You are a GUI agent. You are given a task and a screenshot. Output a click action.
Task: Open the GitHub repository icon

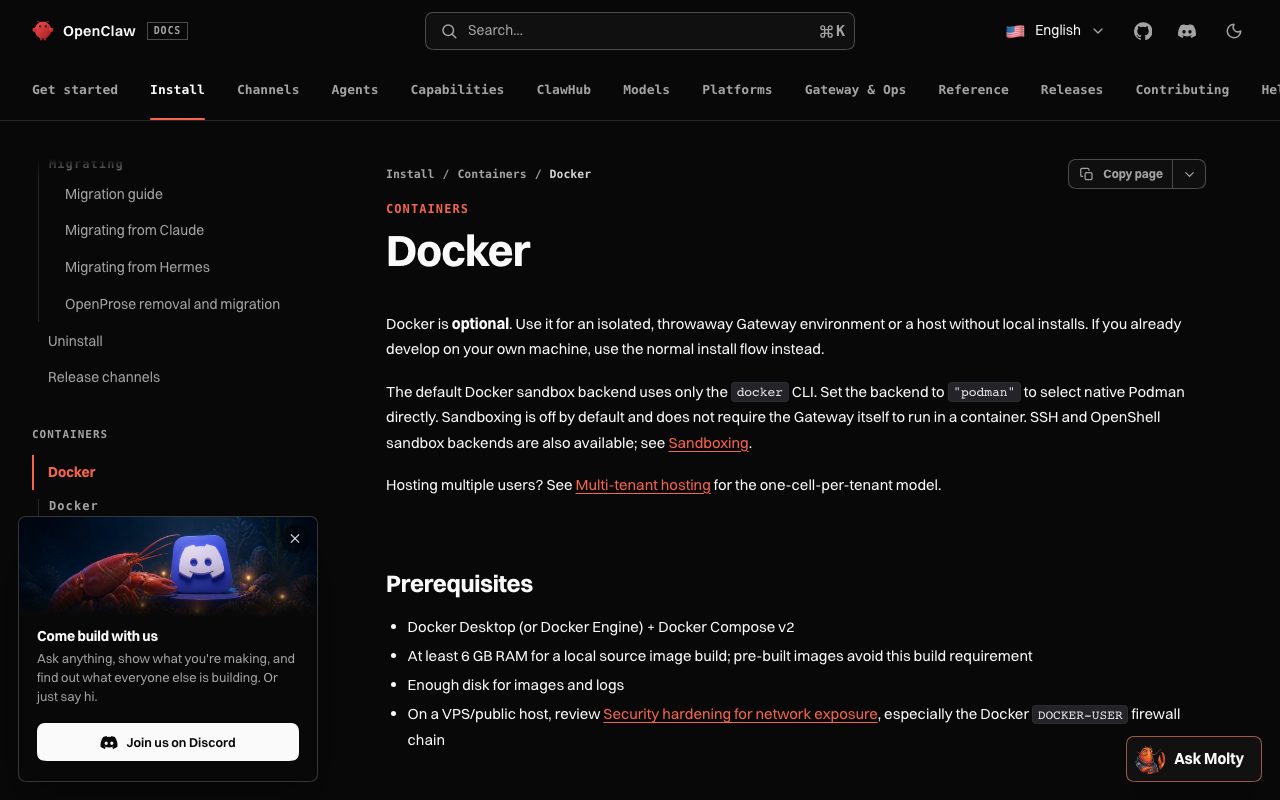point(1143,31)
